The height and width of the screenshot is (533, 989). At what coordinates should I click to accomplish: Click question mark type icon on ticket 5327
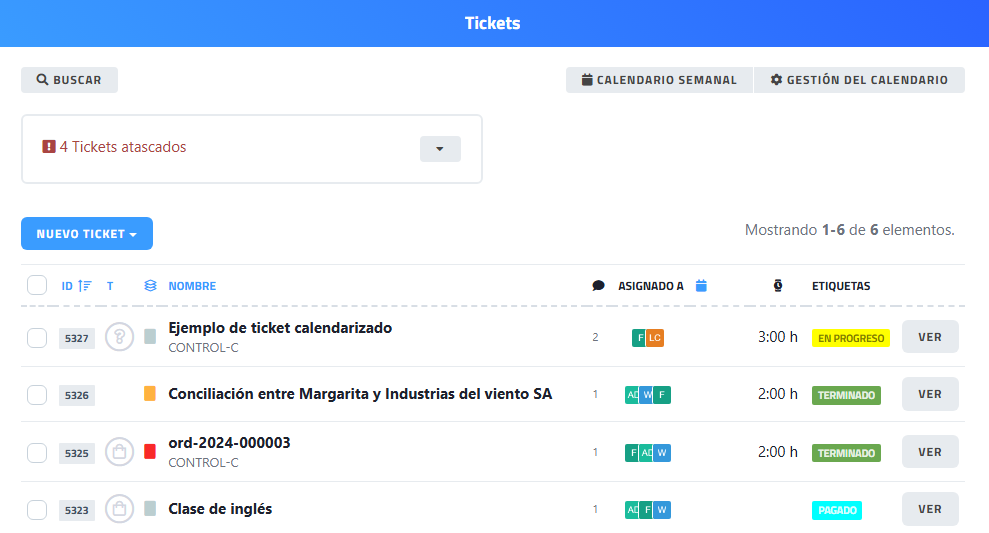point(119,338)
